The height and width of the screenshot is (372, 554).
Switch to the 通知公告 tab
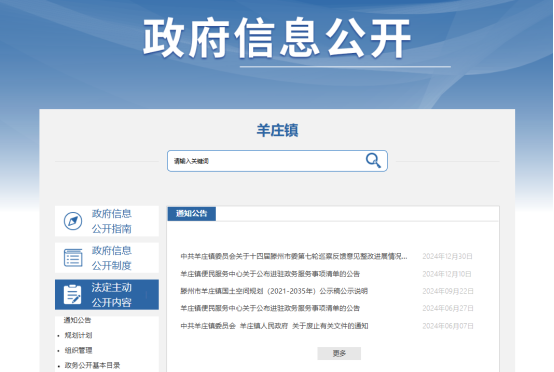coord(191,214)
